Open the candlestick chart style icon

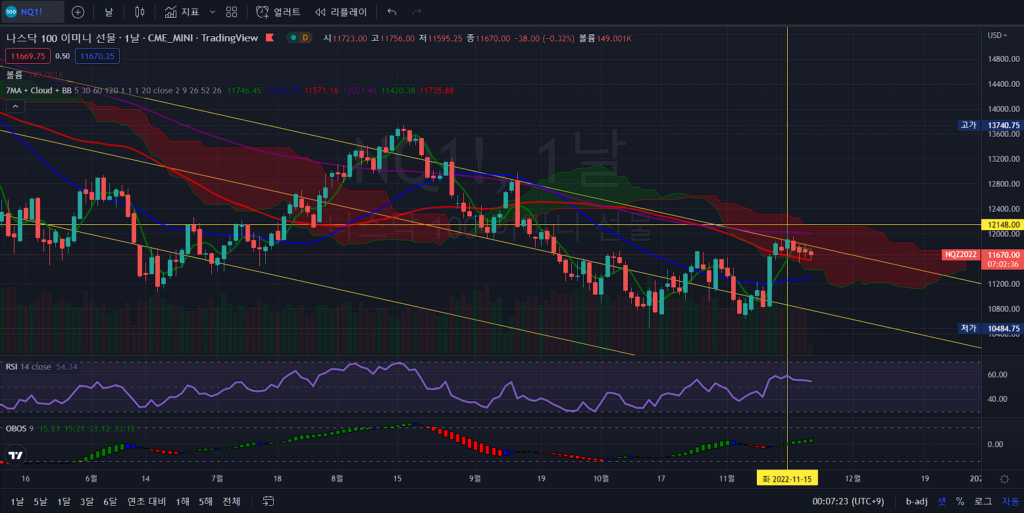click(140, 12)
